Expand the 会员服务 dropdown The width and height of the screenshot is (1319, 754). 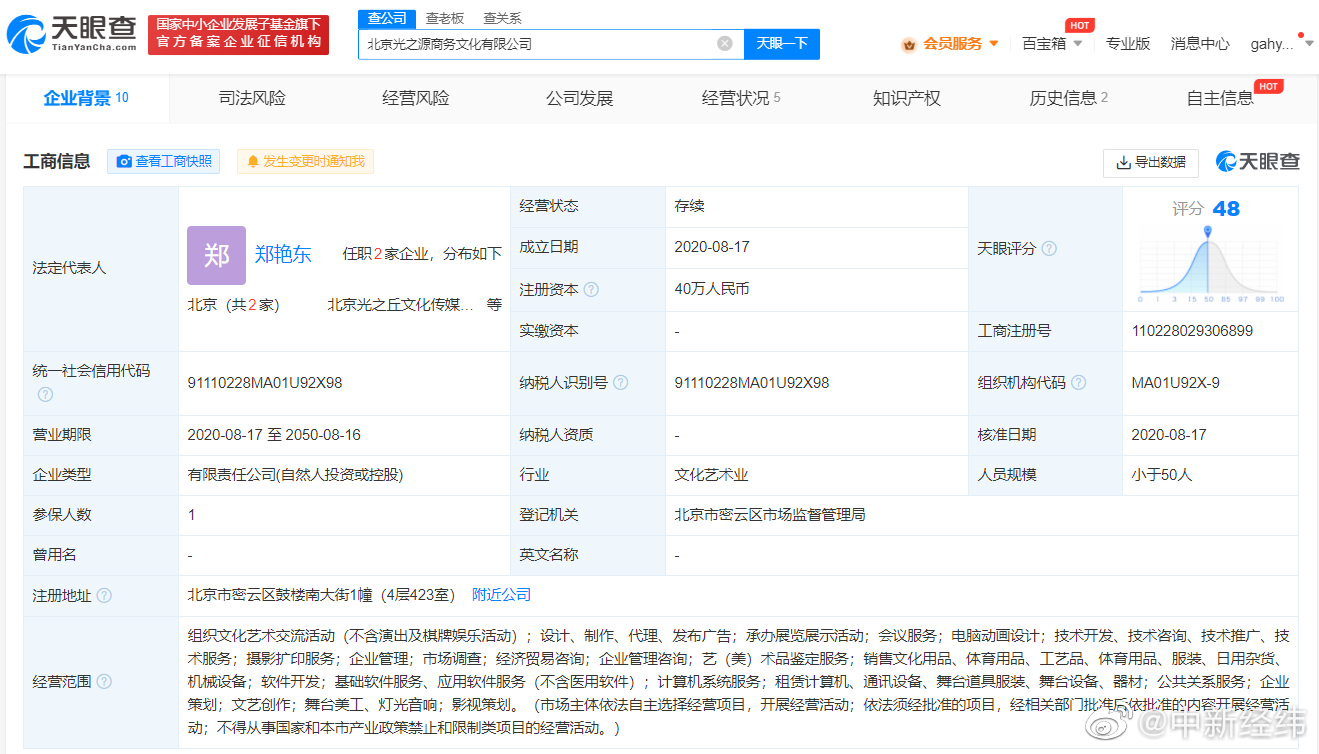(x=994, y=44)
